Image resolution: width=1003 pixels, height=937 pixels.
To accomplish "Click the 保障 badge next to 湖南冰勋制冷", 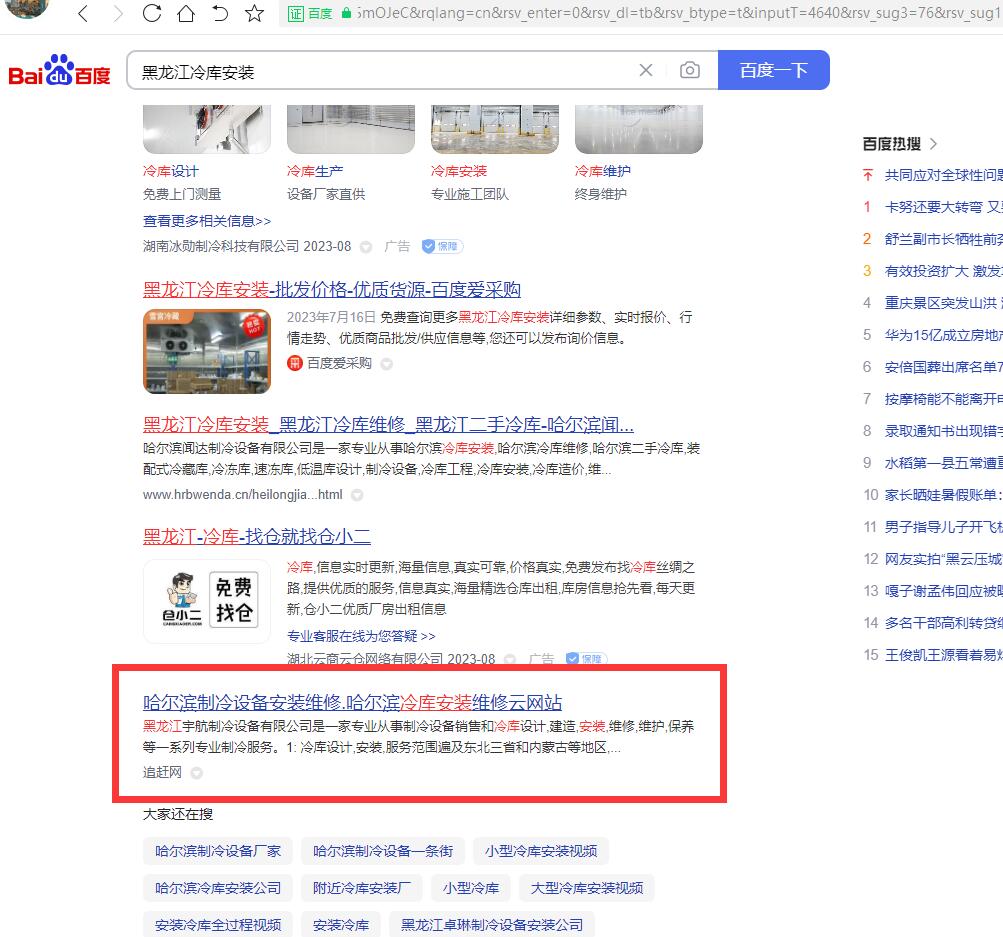I will pyautogui.click(x=442, y=246).
